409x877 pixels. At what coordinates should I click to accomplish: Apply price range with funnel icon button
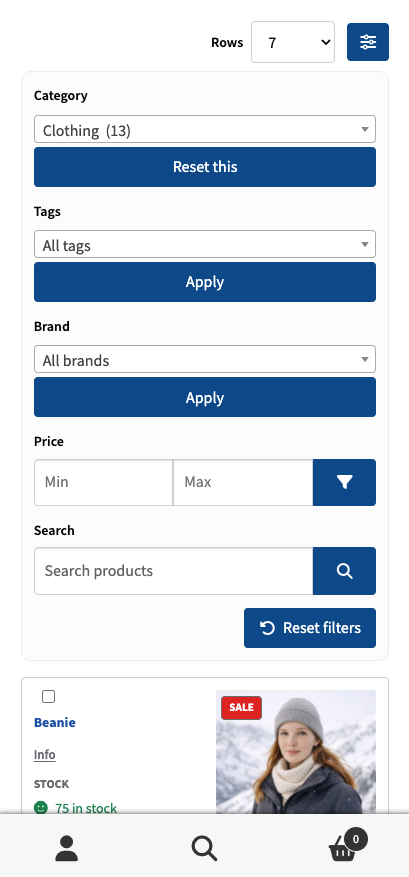pyautogui.click(x=344, y=482)
